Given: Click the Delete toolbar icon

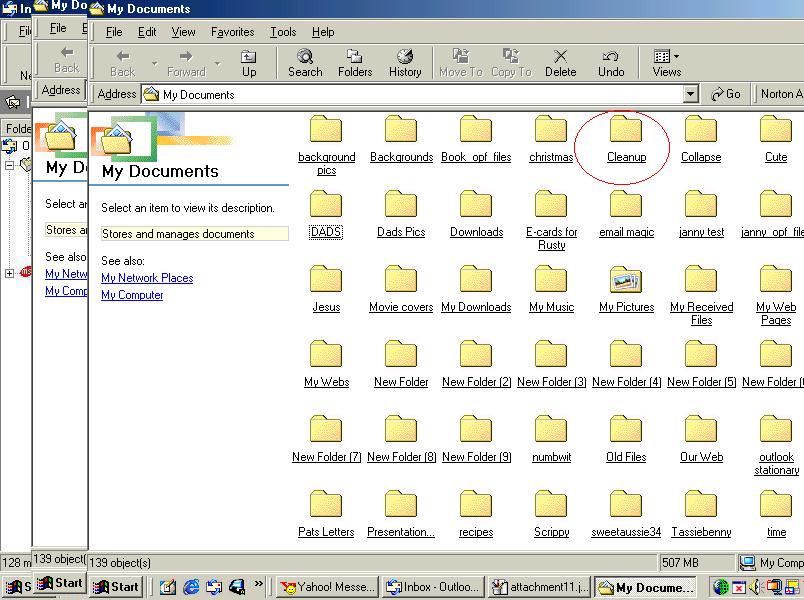Looking at the screenshot, I should (560, 62).
